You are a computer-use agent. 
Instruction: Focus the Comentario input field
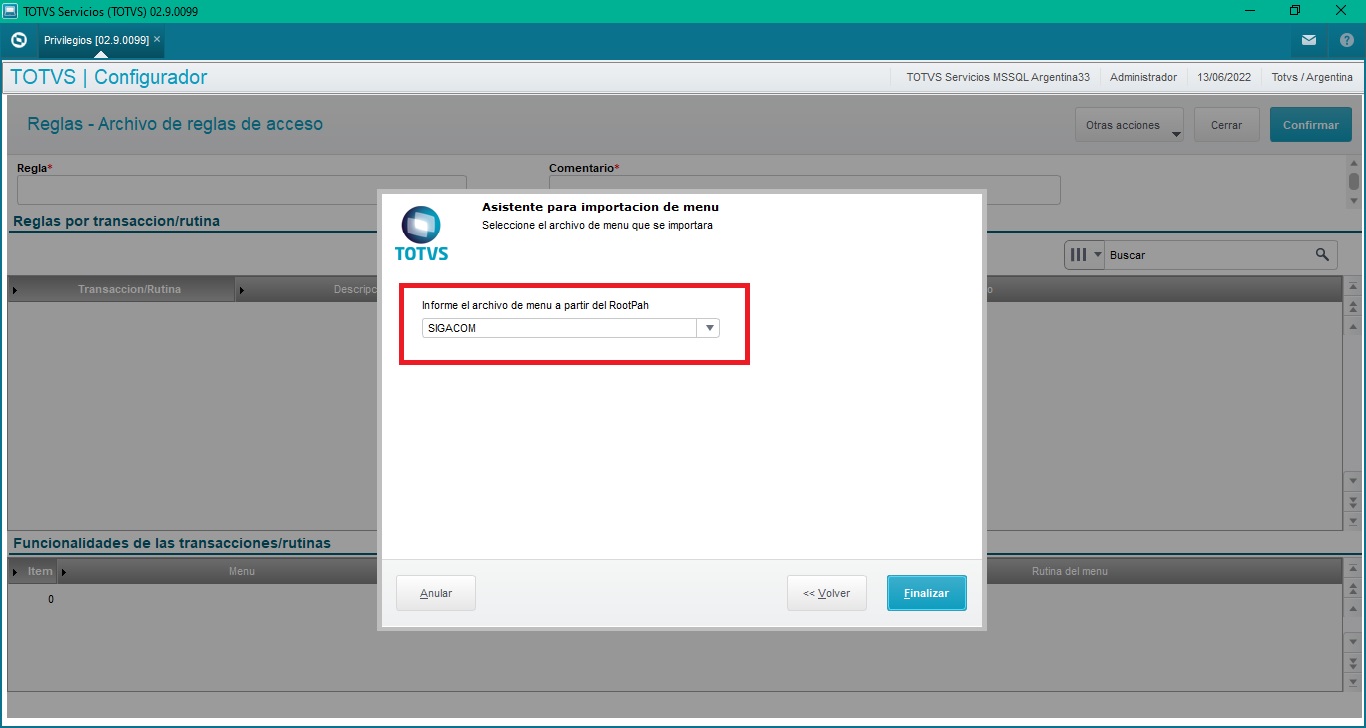pos(804,190)
